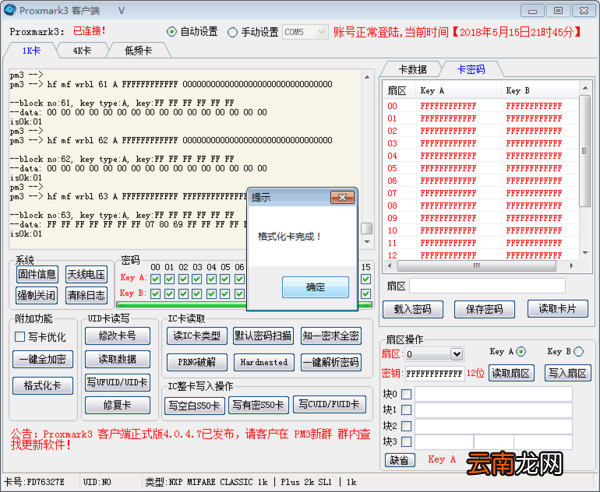Click the log scroll-down arrow
600x492 pixels.
tap(367, 242)
